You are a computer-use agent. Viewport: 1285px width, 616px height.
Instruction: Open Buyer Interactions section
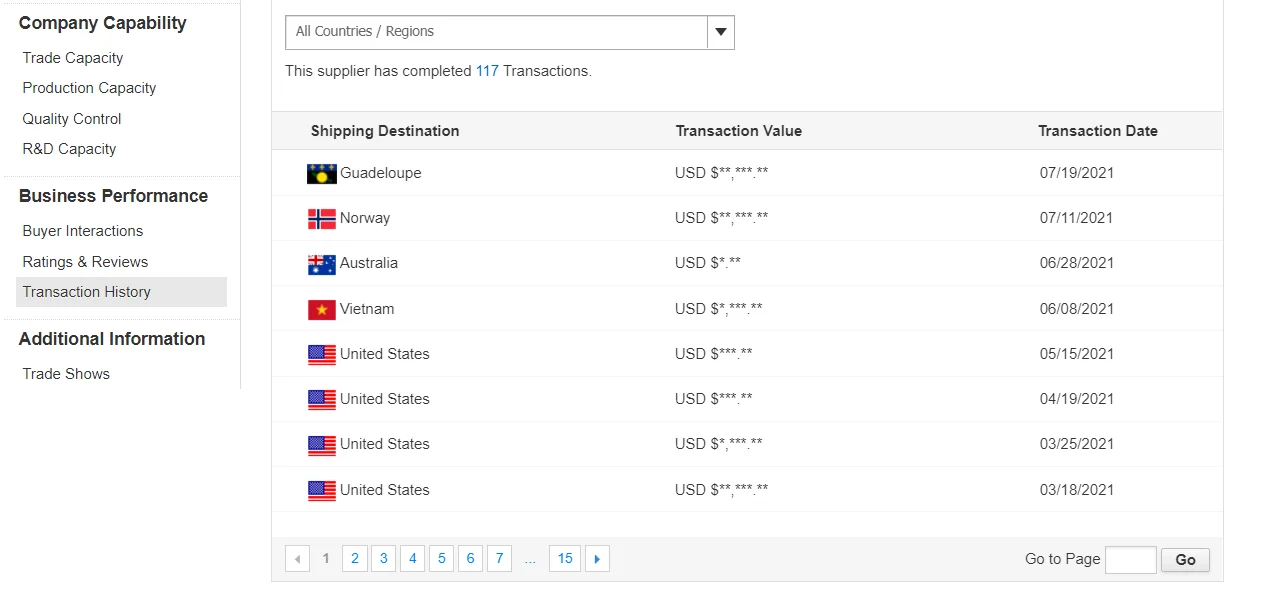pos(83,231)
